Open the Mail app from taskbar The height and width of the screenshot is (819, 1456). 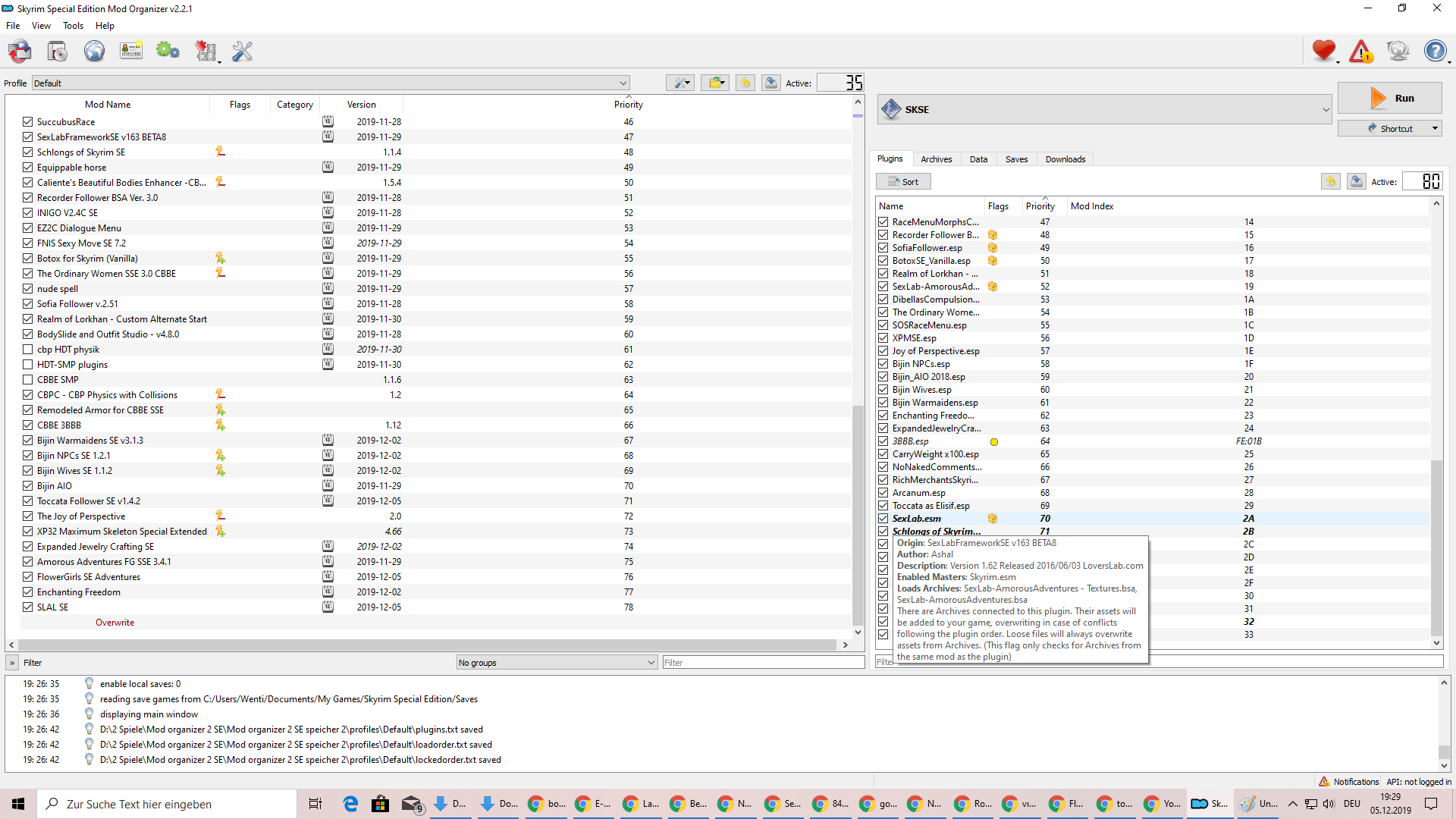coord(411,804)
